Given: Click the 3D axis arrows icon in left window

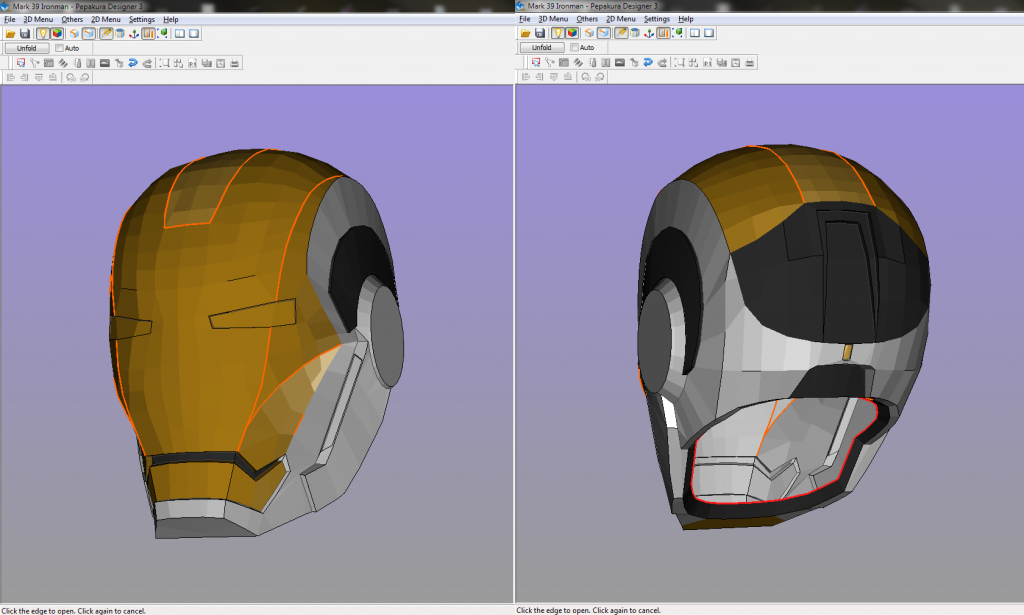Looking at the screenshot, I should (x=134, y=33).
